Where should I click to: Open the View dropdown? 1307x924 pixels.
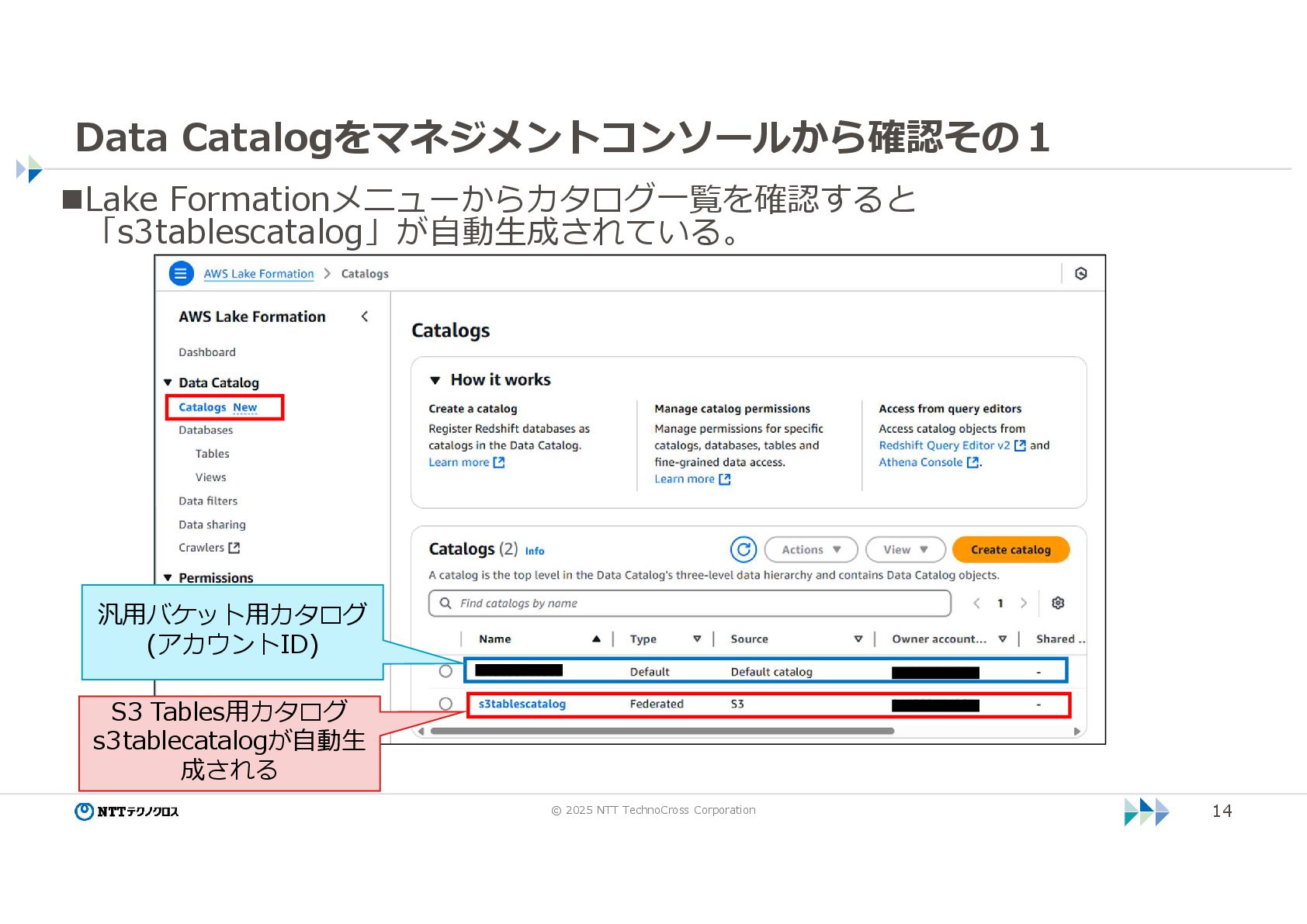[906, 549]
